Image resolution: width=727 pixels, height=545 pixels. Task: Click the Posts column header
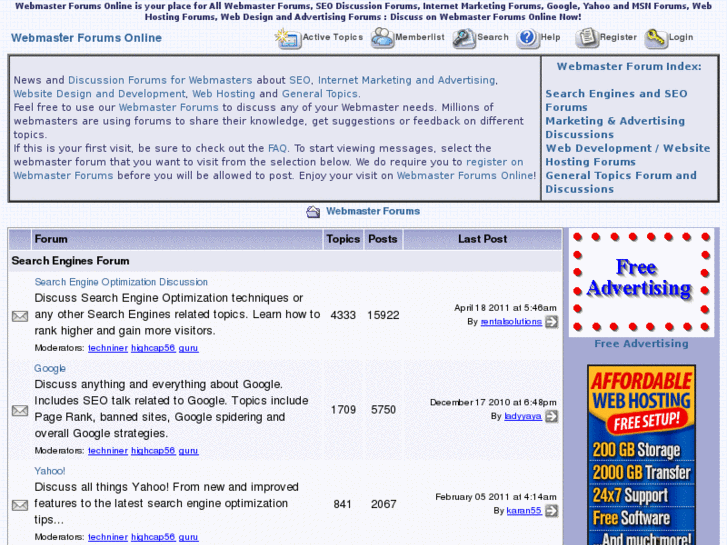pyautogui.click(x=383, y=239)
